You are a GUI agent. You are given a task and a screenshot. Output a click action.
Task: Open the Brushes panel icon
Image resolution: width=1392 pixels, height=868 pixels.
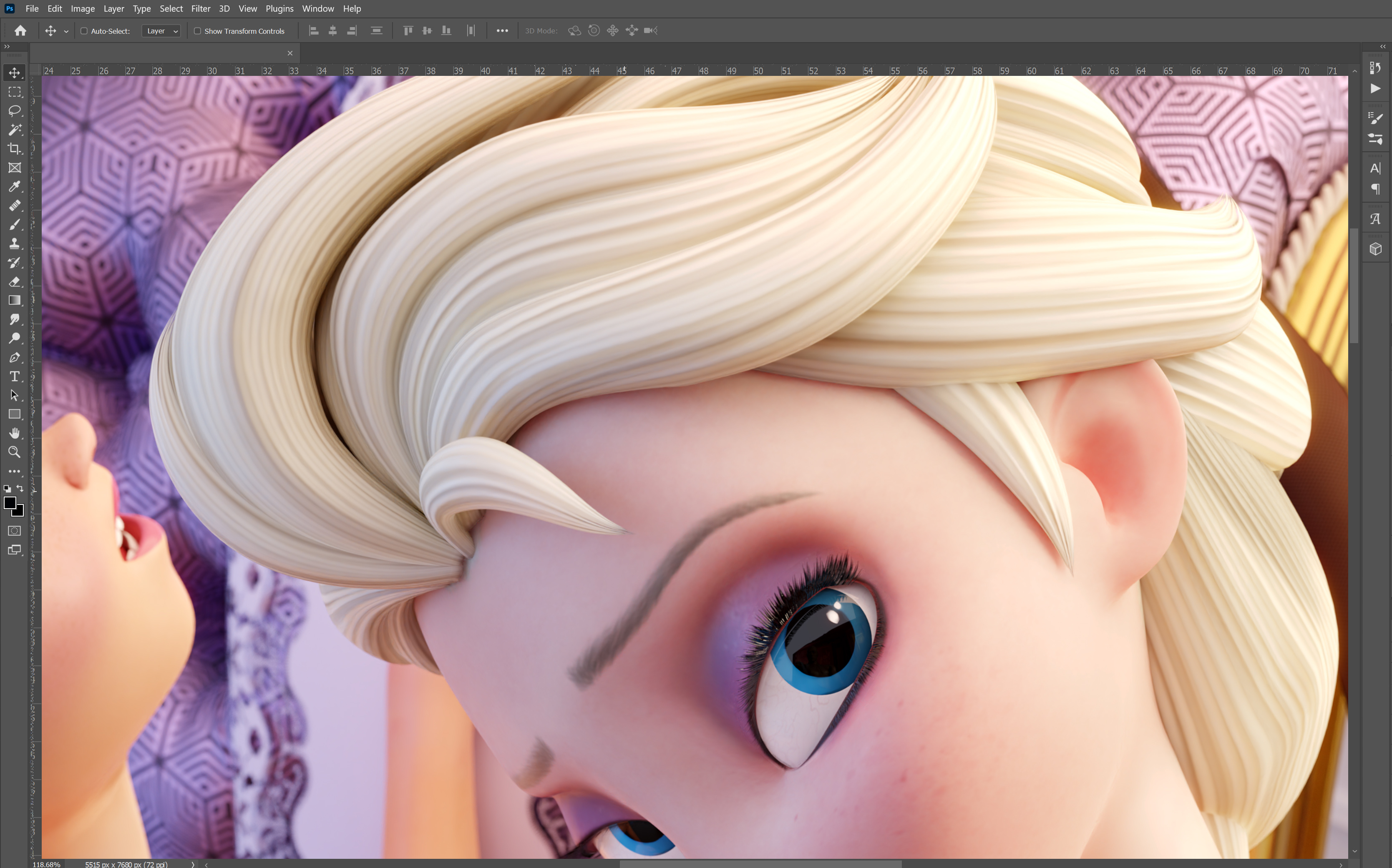click(1375, 139)
